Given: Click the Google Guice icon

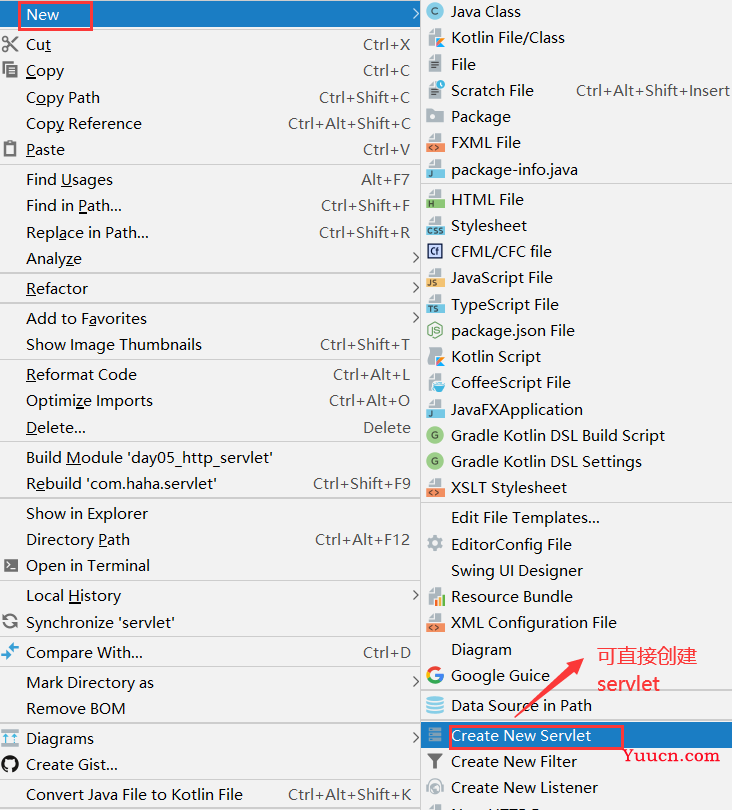Looking at the screenshot, I should click(435, 675).
